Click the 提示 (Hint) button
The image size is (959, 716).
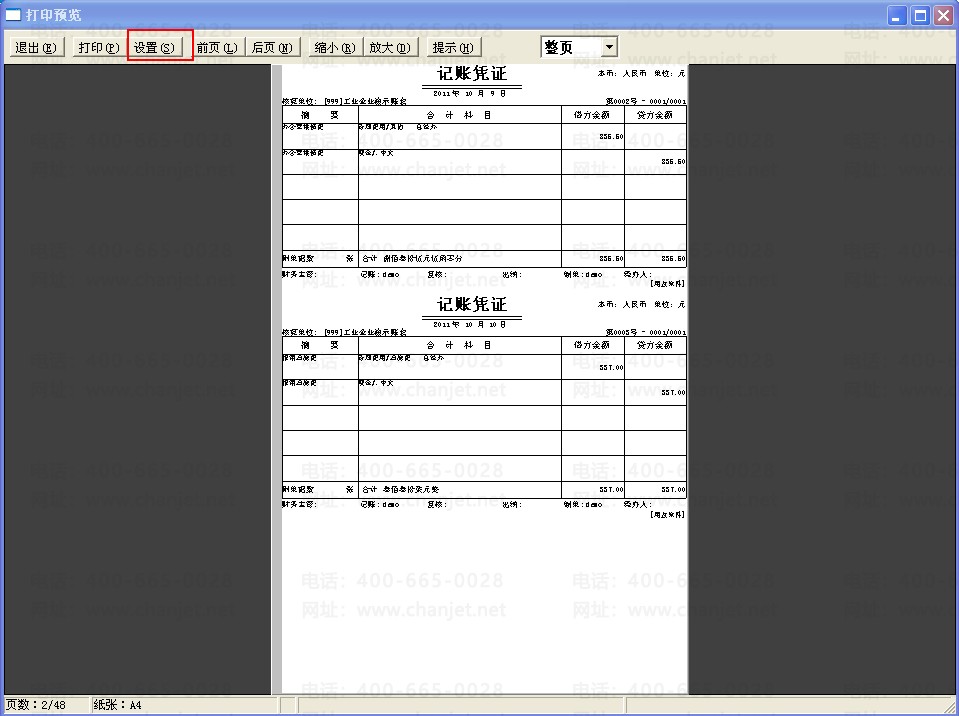click(x=454, y=47)
